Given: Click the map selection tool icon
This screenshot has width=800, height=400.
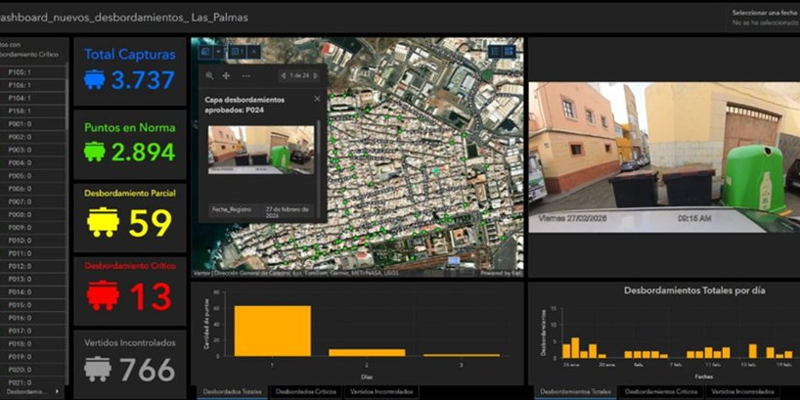Looking at the screenshot, I should [x=205, y=52].
